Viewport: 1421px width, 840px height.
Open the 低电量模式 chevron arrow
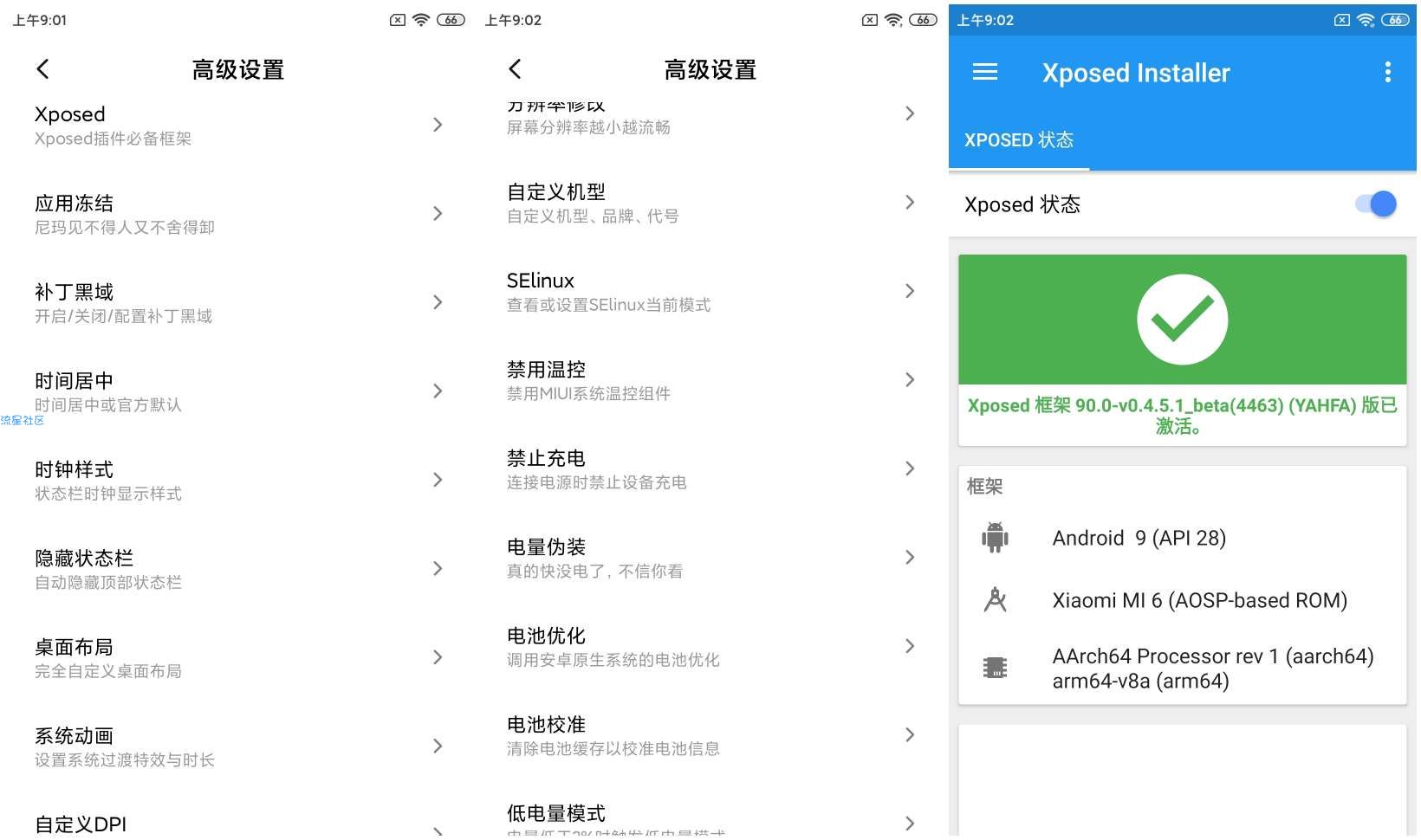pos(910,824)
